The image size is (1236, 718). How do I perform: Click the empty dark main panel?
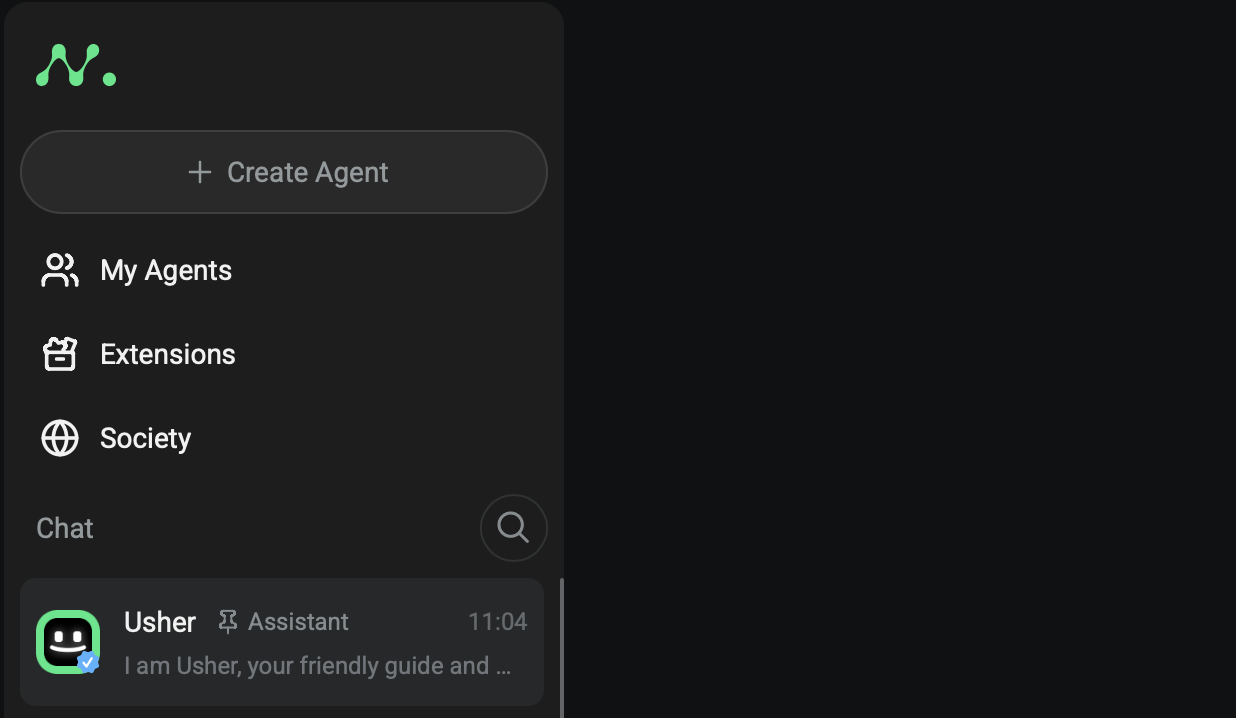click(900, 360)
